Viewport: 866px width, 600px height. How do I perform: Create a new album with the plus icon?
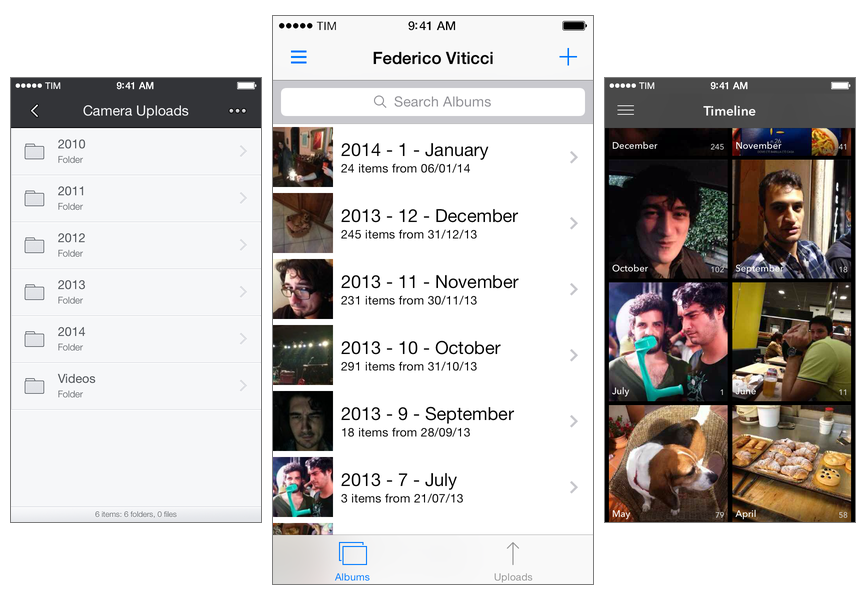pos(568,57)
